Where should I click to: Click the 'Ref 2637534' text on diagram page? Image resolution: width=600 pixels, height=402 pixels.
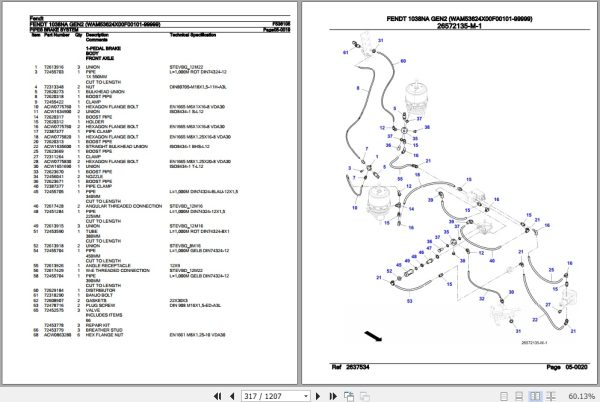(350, 367)
